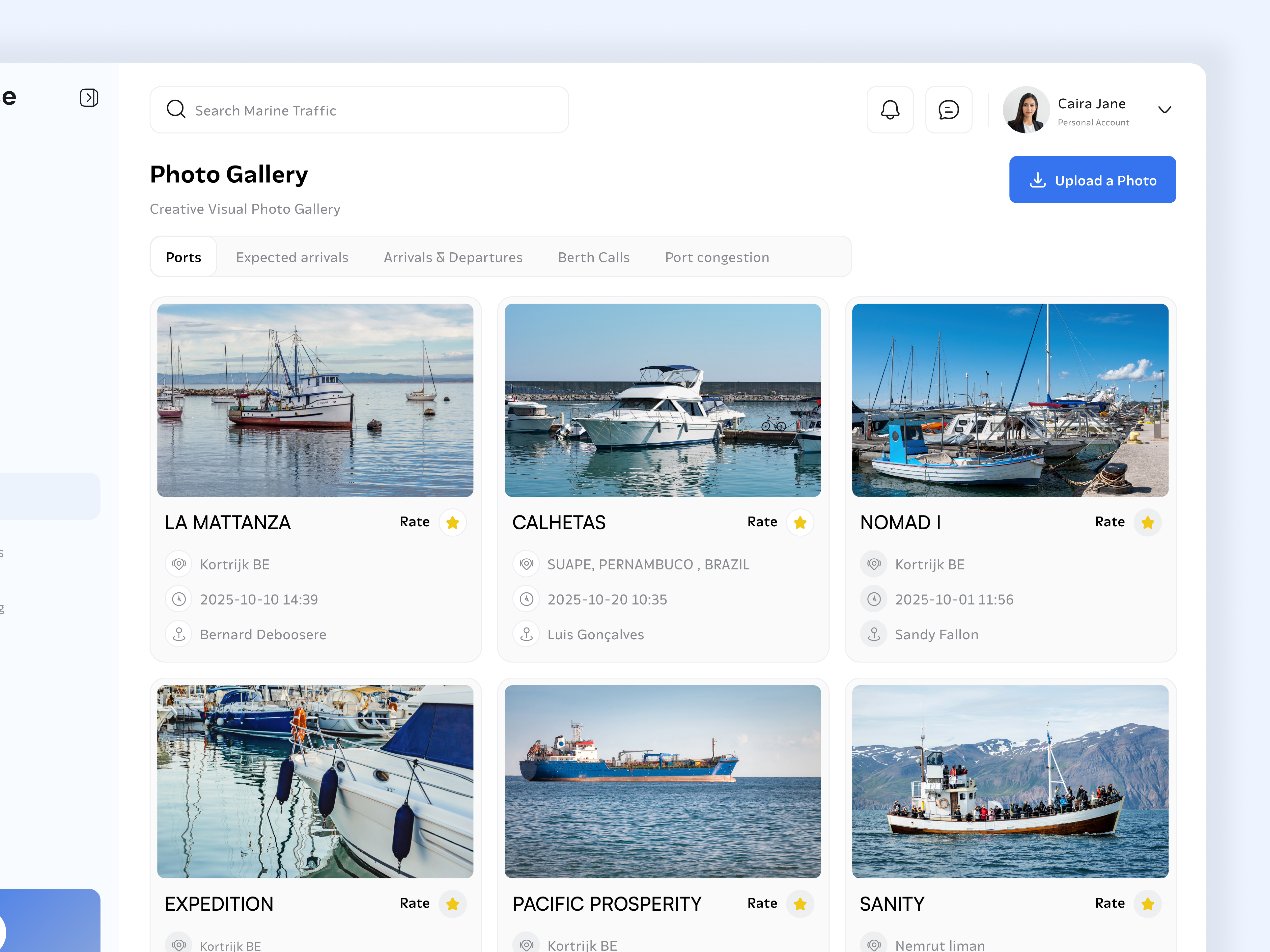Click the Sandy Fallon name
Image resolution: width=1270 pixels, height=952 pixels.
(x=936, y=635)
